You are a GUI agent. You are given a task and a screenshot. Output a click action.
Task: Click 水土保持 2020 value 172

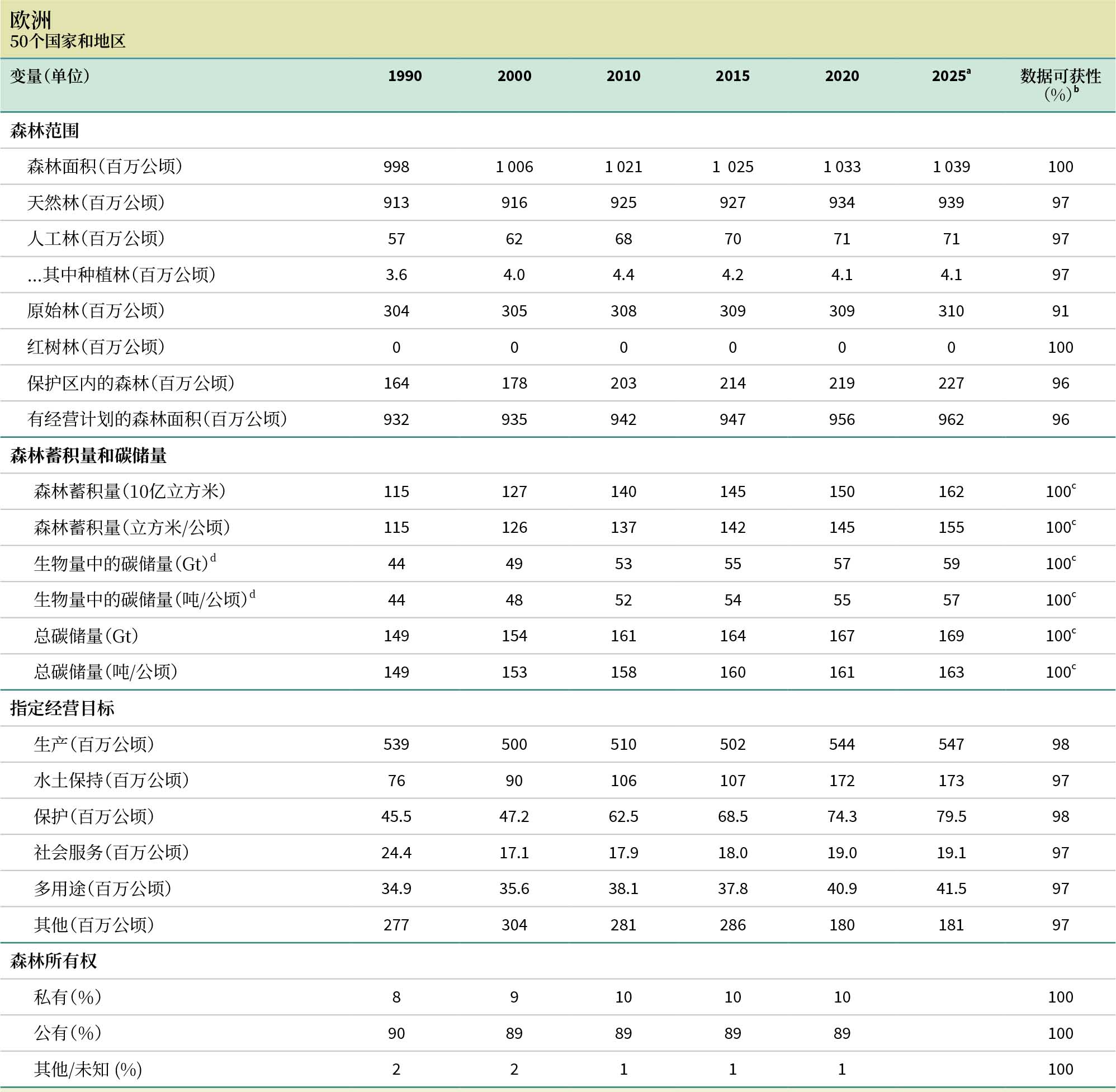coord(841,781)
